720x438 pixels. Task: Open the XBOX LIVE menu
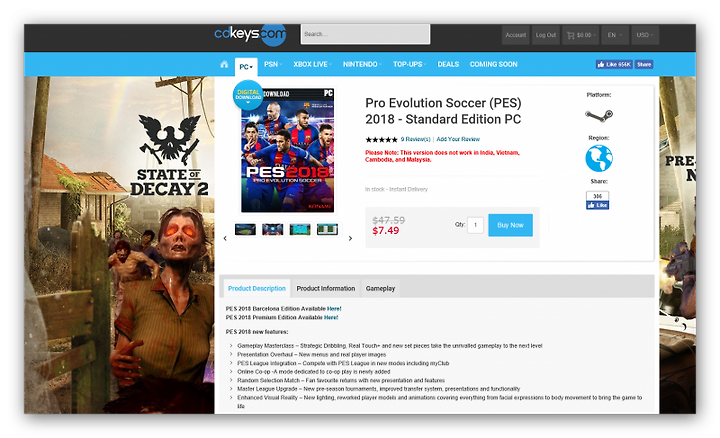tap(312, 64)
